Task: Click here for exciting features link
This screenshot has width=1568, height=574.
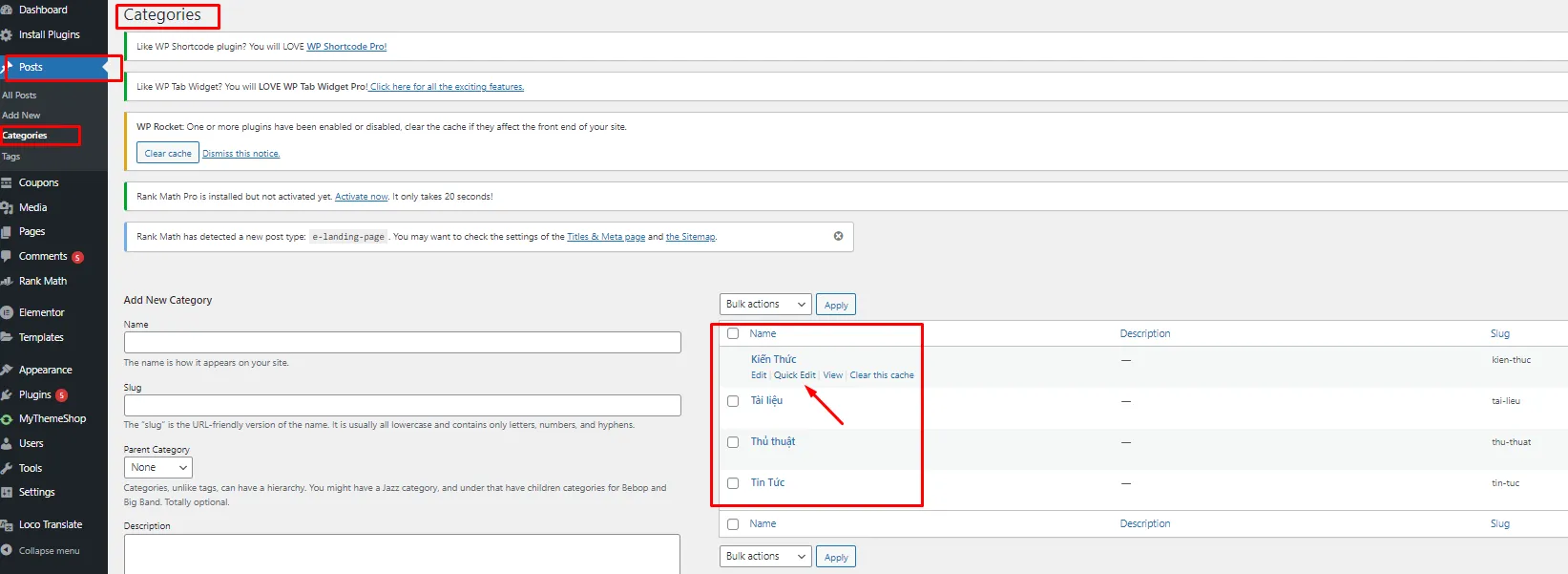Action: click(447, 86)
